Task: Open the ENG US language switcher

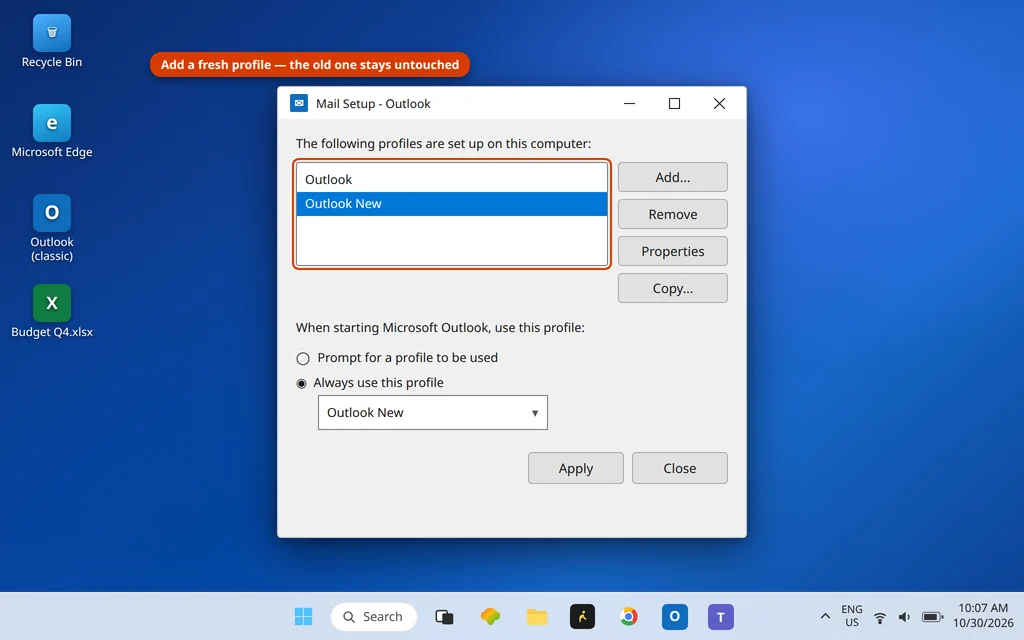Action: pos(852,616)
